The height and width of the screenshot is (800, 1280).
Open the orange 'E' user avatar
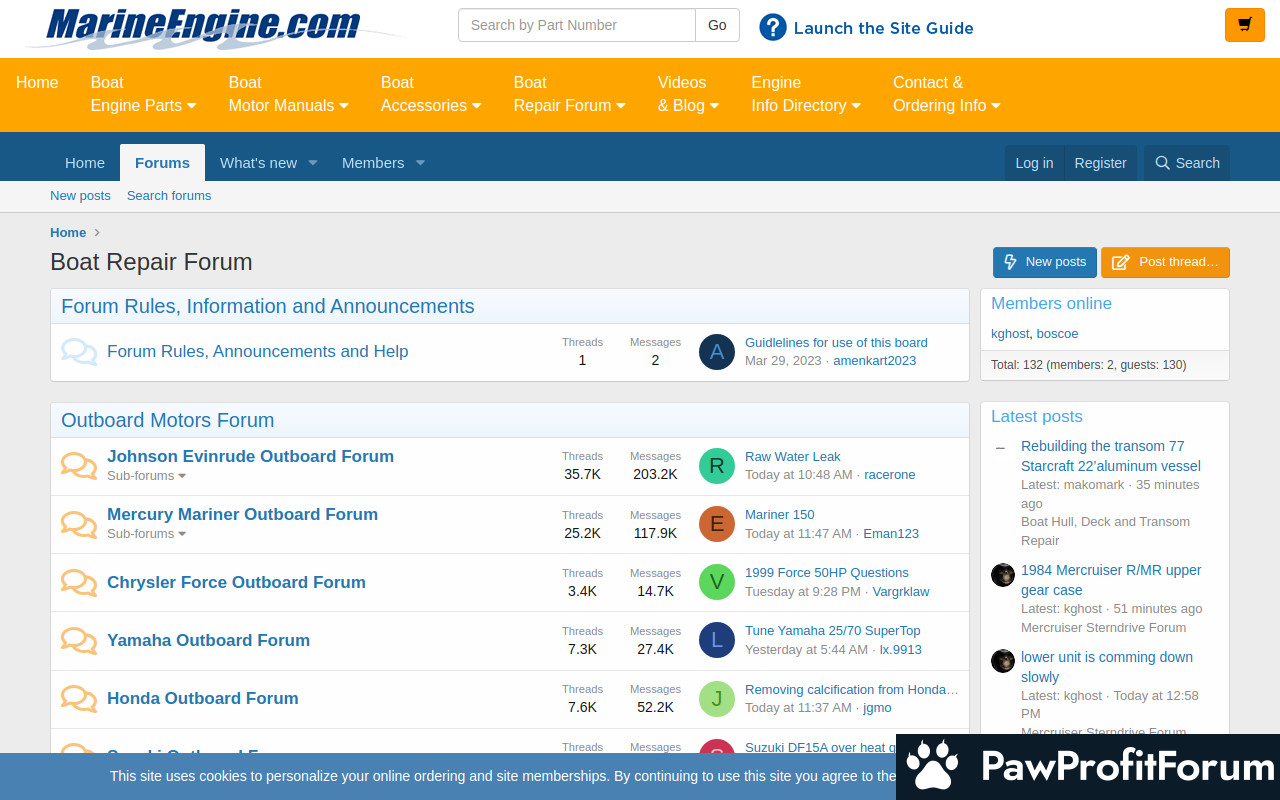tap(716, 524)
